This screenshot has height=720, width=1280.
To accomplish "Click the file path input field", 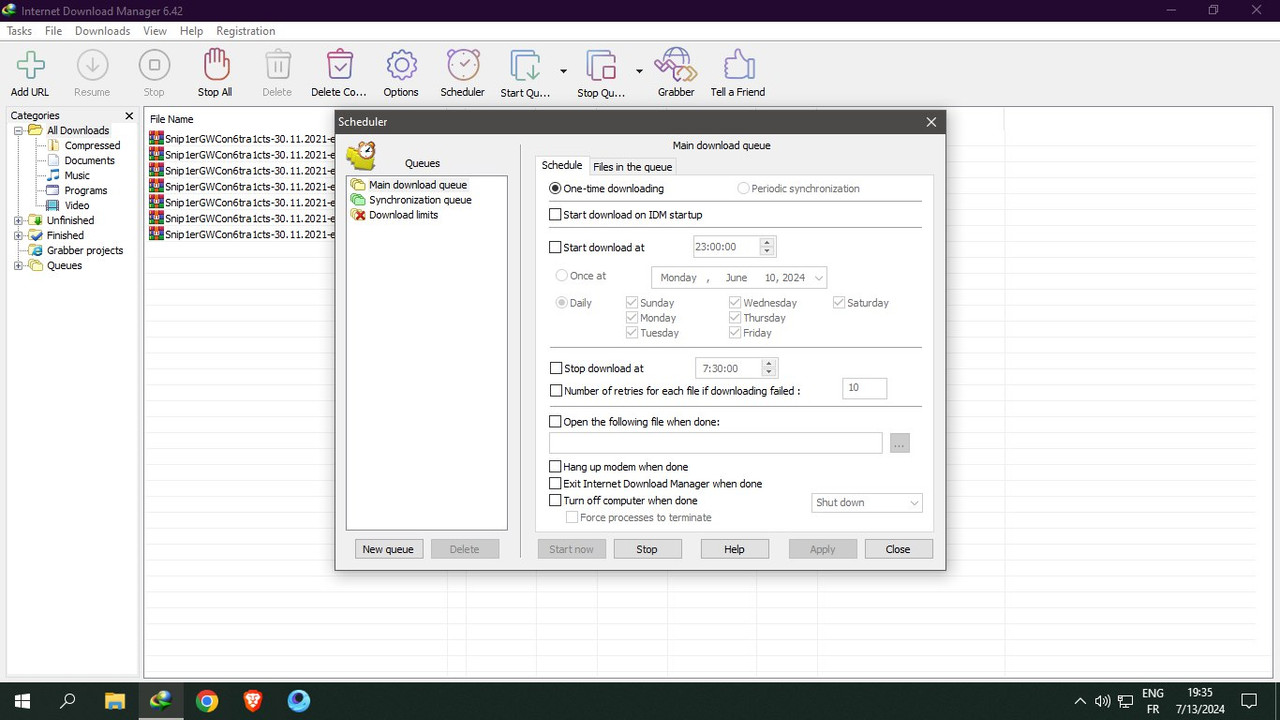I will click(x=716, y=443).
